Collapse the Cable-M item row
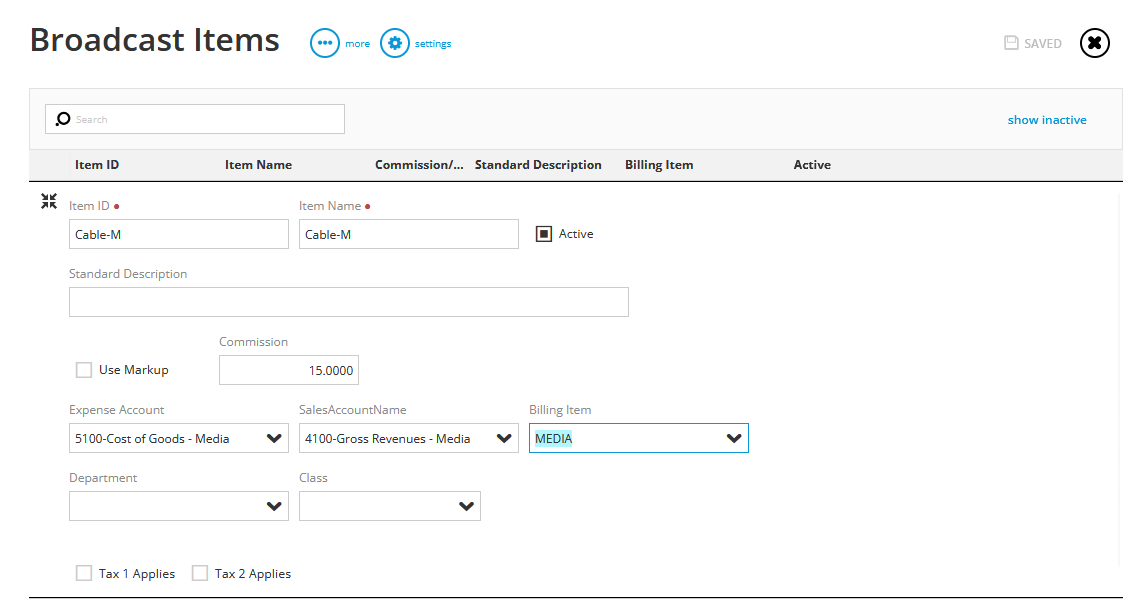 tap(49, 202)
